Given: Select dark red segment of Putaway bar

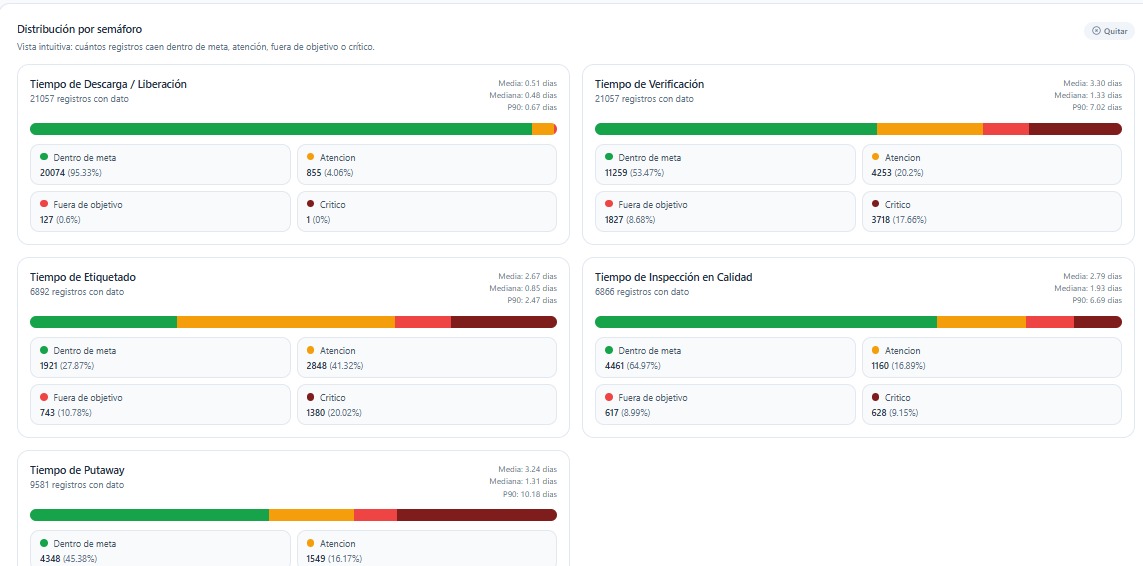Looking at the screenshot, I should pyautogui.click(x=477, y=515).
